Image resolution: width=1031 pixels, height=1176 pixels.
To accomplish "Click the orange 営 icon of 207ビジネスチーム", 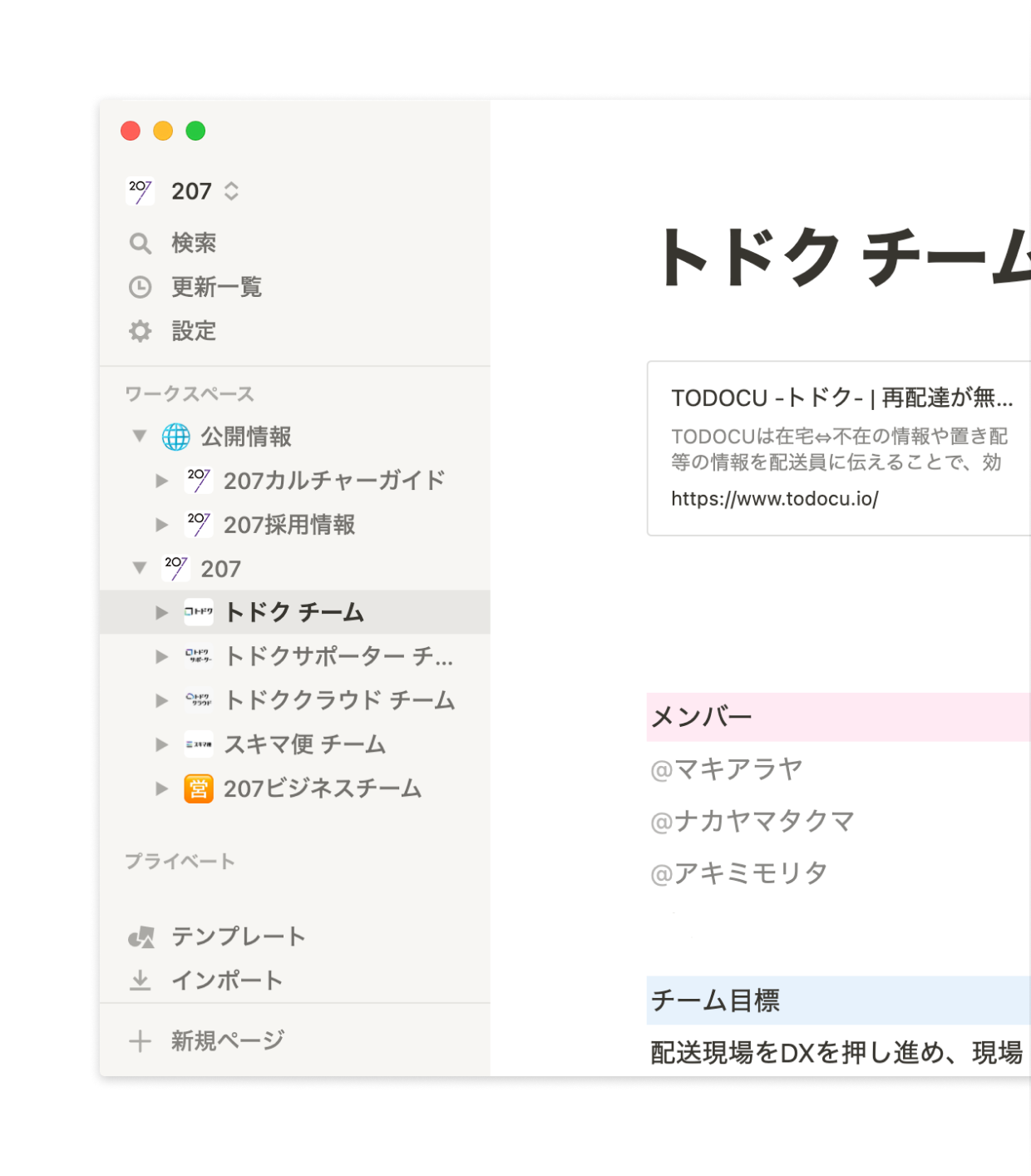I will (198, 788).
